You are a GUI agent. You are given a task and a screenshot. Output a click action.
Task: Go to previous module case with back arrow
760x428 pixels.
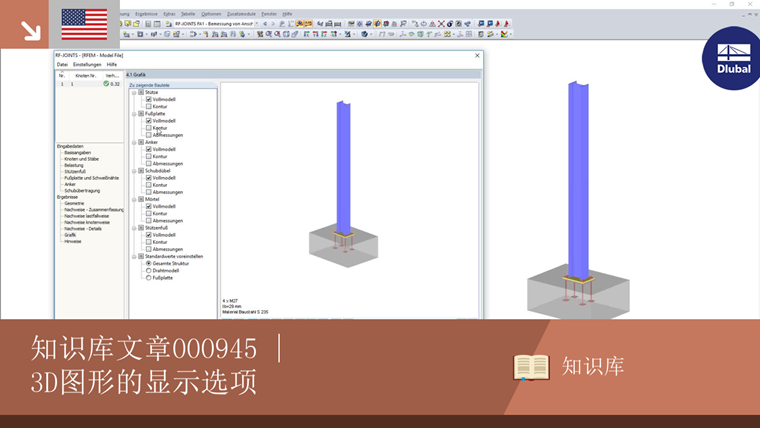tap(265, 23)
